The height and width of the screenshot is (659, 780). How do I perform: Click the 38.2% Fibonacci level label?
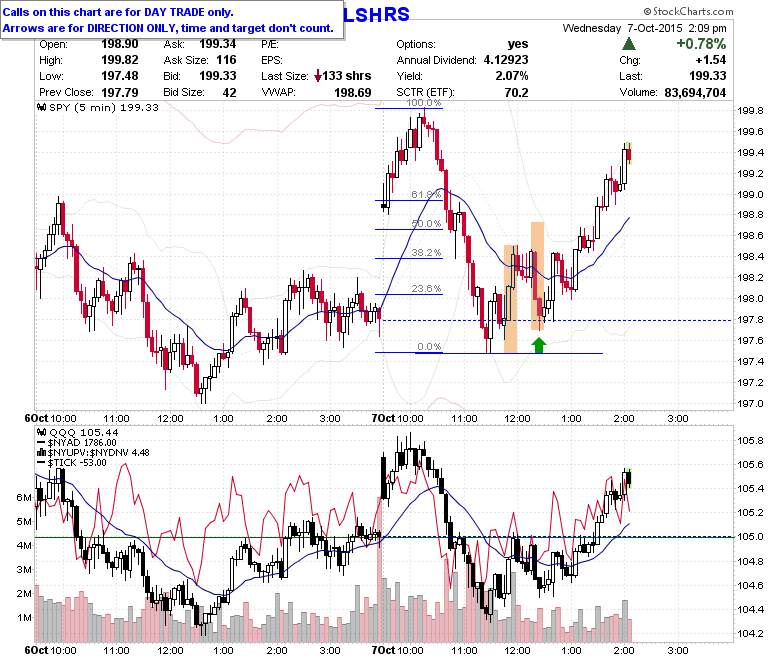coord(426,252)
